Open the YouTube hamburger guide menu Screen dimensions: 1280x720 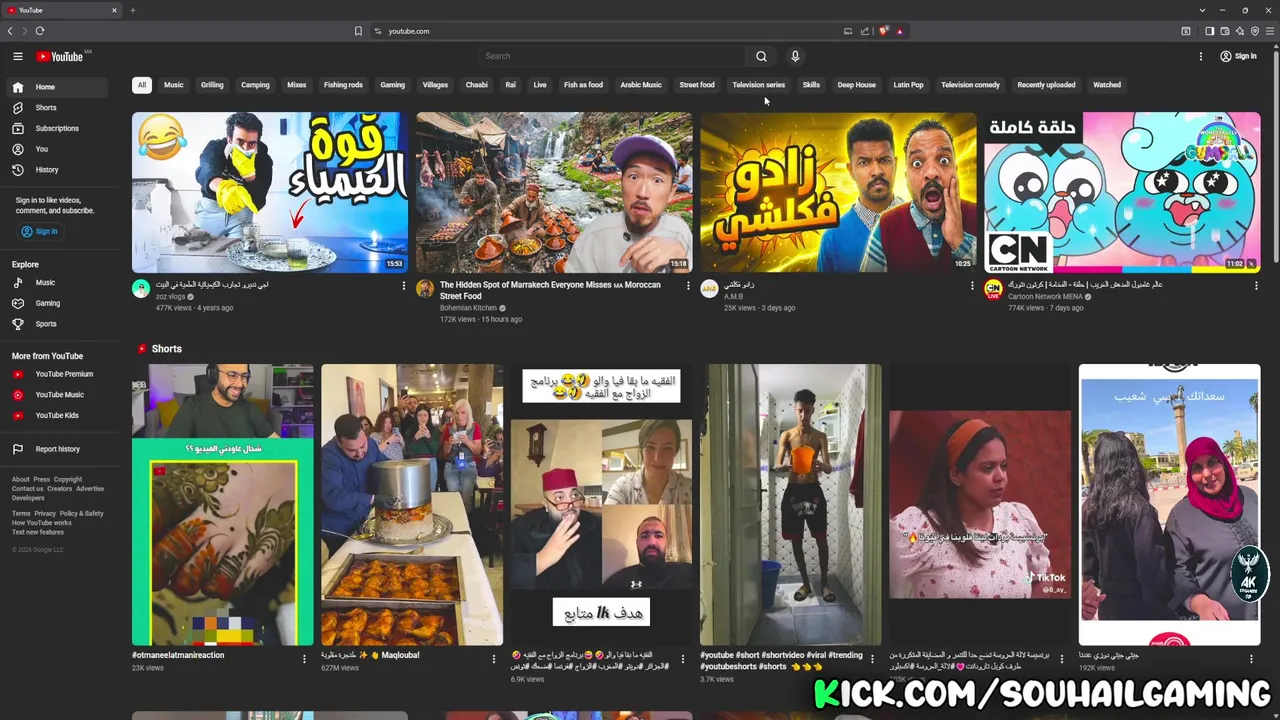(x=17, y=57)
